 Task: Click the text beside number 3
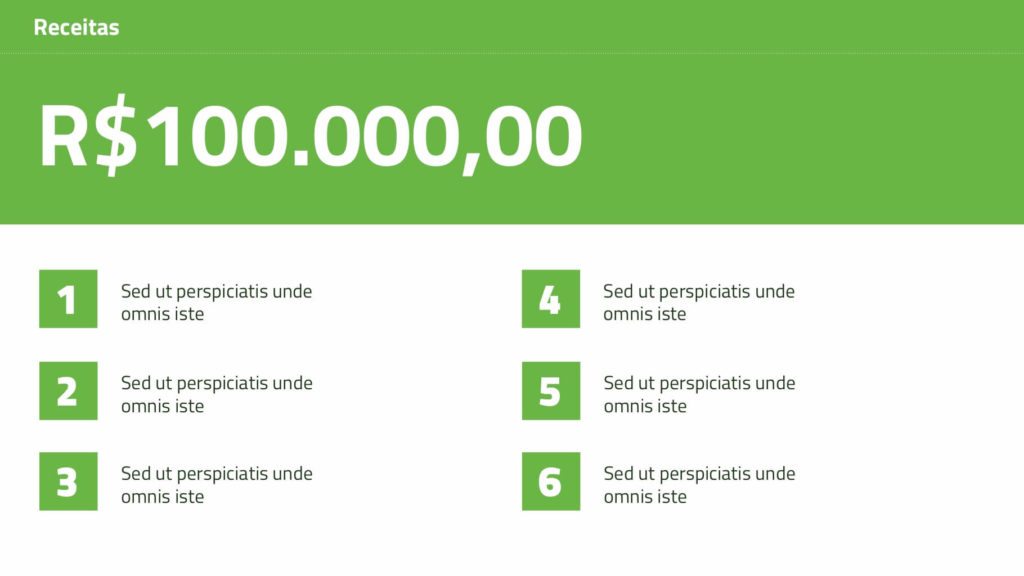pos(216,485)
